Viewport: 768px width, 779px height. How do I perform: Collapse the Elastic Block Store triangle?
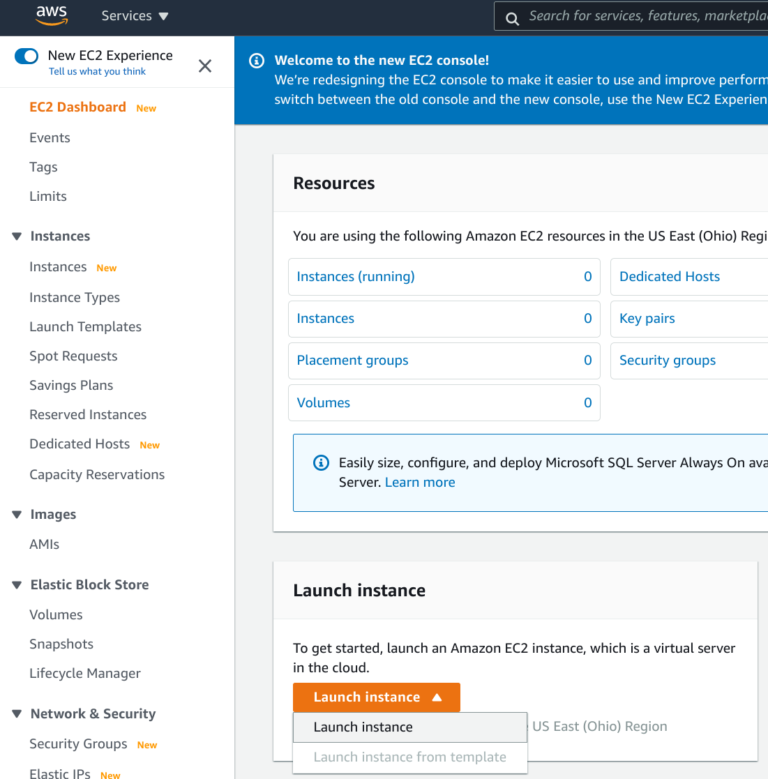17,585
